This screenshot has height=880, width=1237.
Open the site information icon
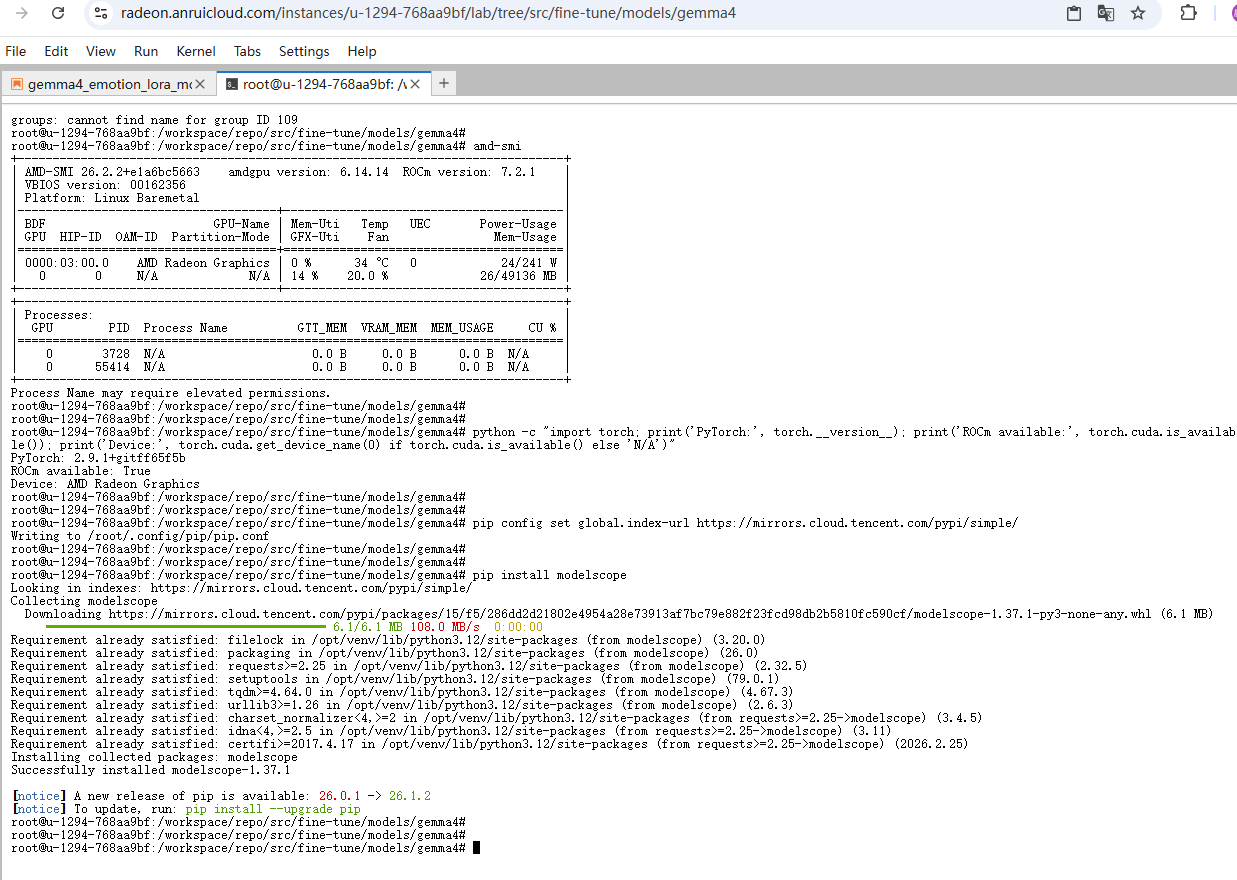(x=99, y=13)
